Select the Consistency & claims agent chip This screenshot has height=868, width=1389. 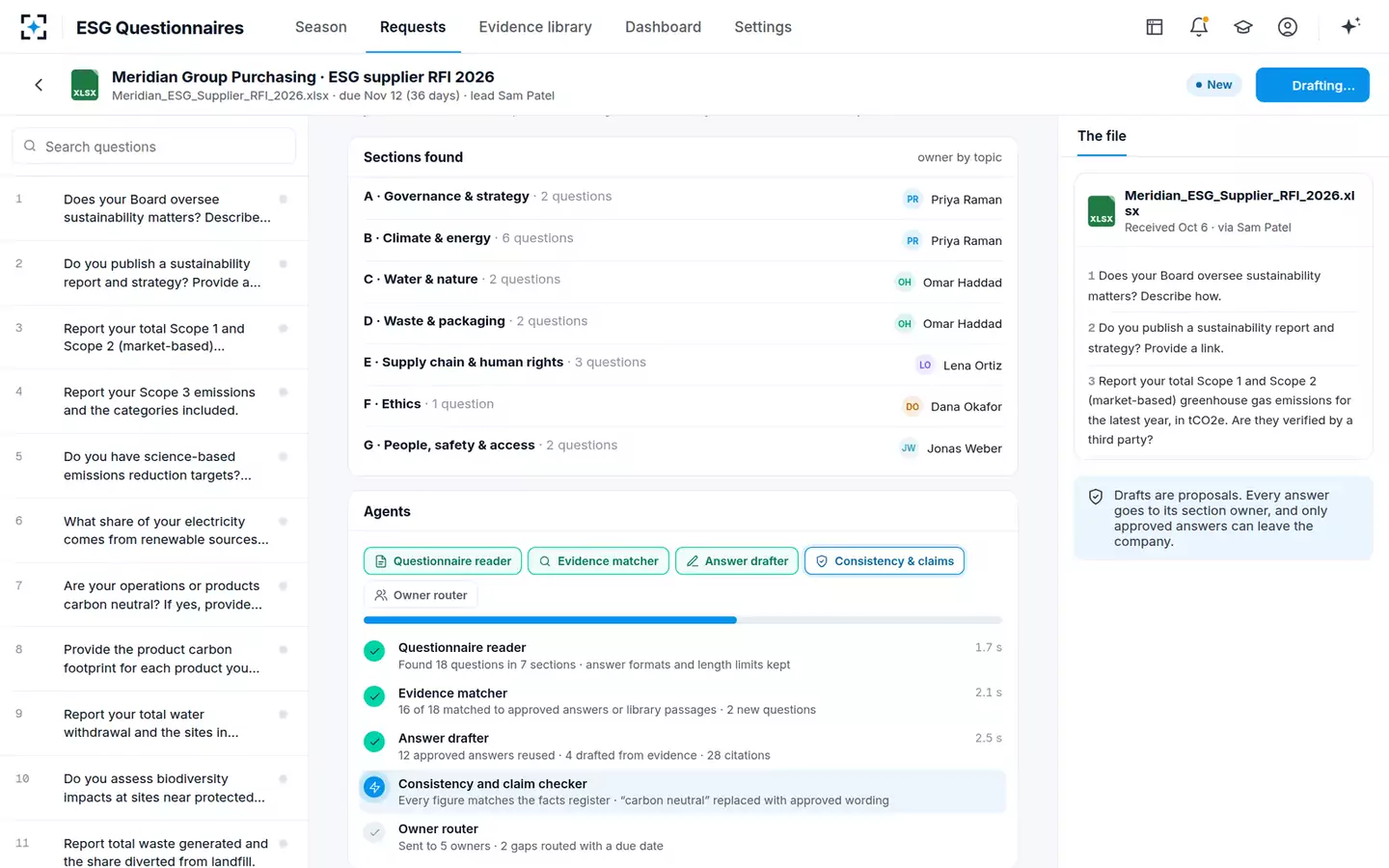point(885,561)
